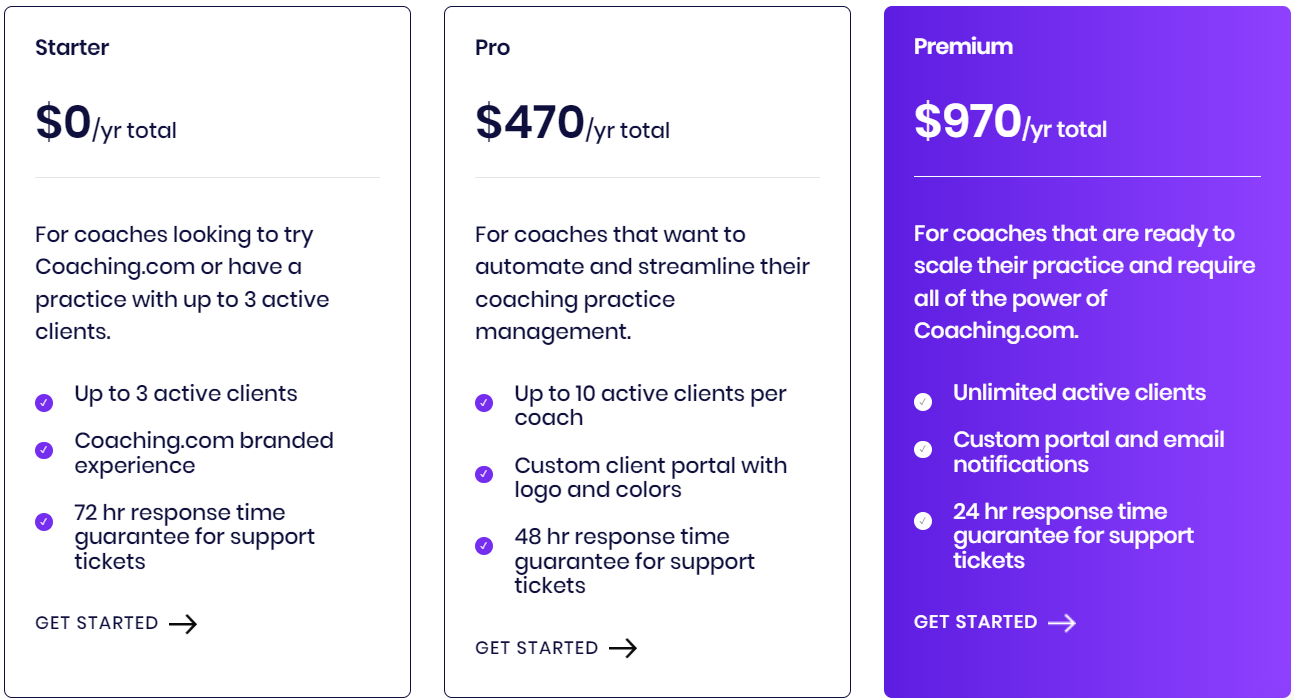Click the arrow icon in the Pro plan
Image resolution: width=1294 pixels, height=700 pixels.
coord(623,648)
